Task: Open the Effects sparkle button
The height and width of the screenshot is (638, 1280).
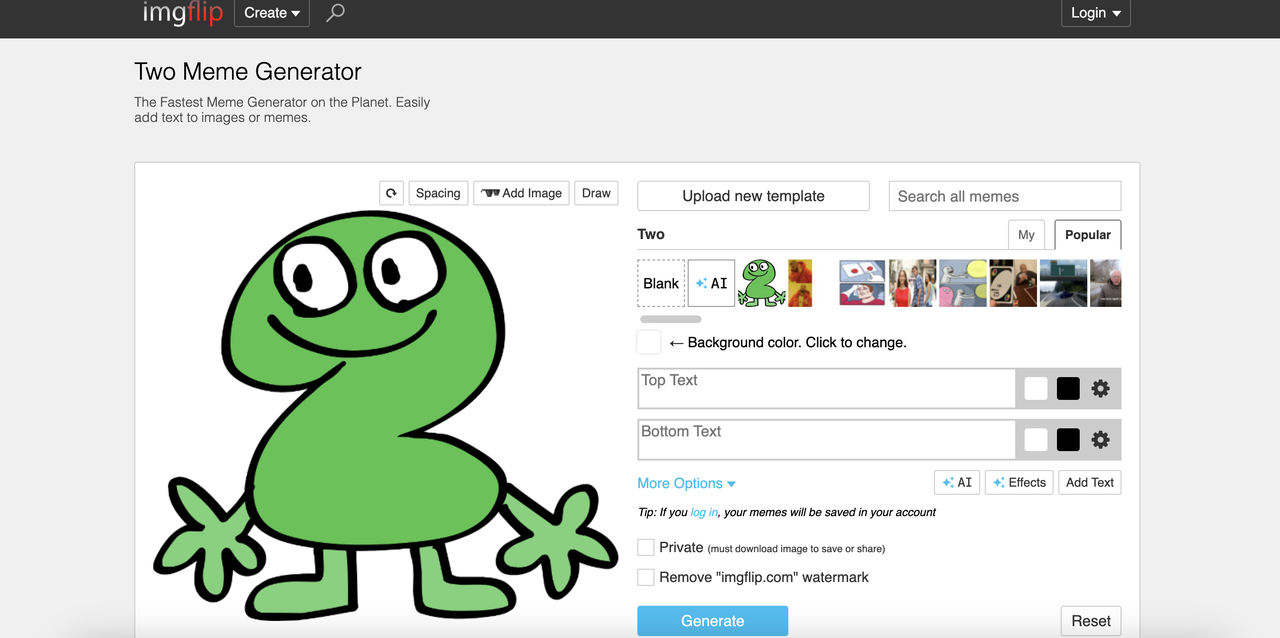Action: pyautogui.click(x=1019, y=482)
